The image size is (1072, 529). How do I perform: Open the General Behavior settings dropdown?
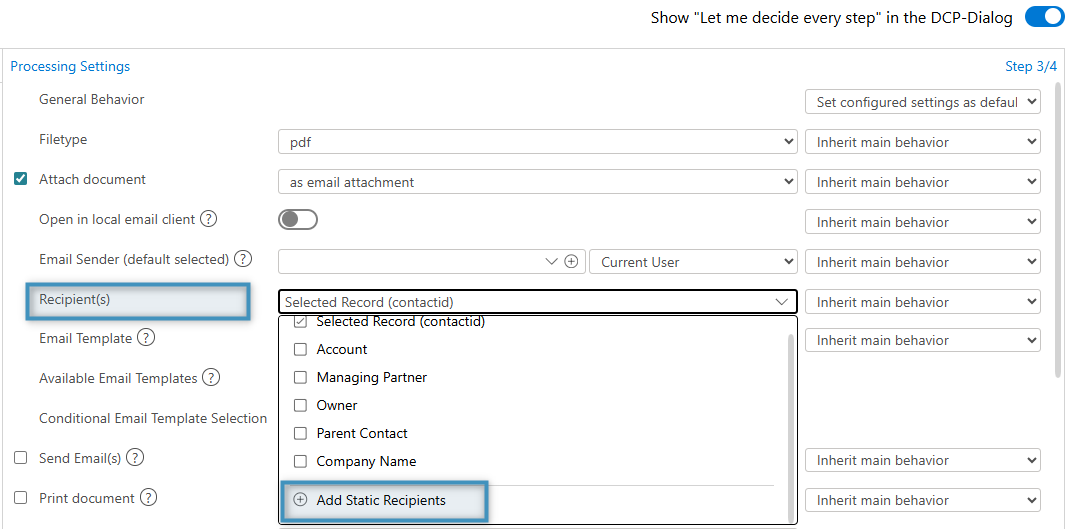click(922, 102)
